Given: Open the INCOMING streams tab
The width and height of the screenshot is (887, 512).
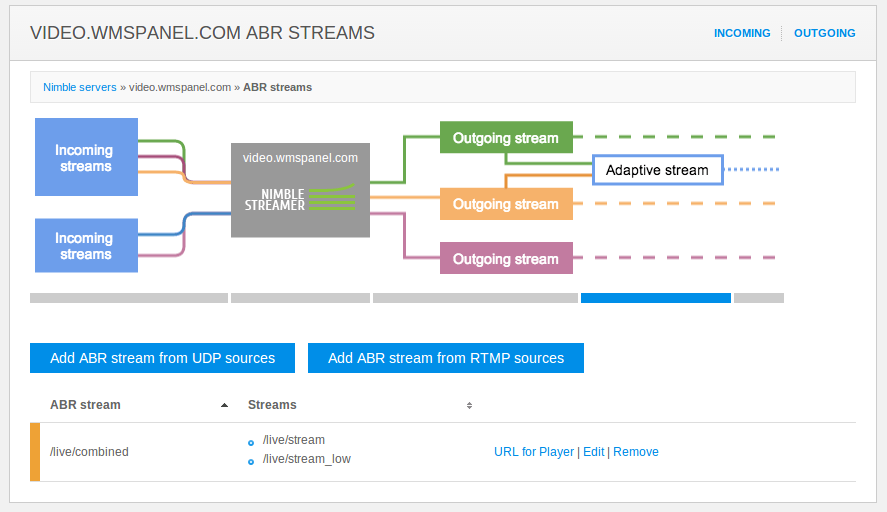Looking at the screenshot, I should pyautogui.click(x=742, y=33).
